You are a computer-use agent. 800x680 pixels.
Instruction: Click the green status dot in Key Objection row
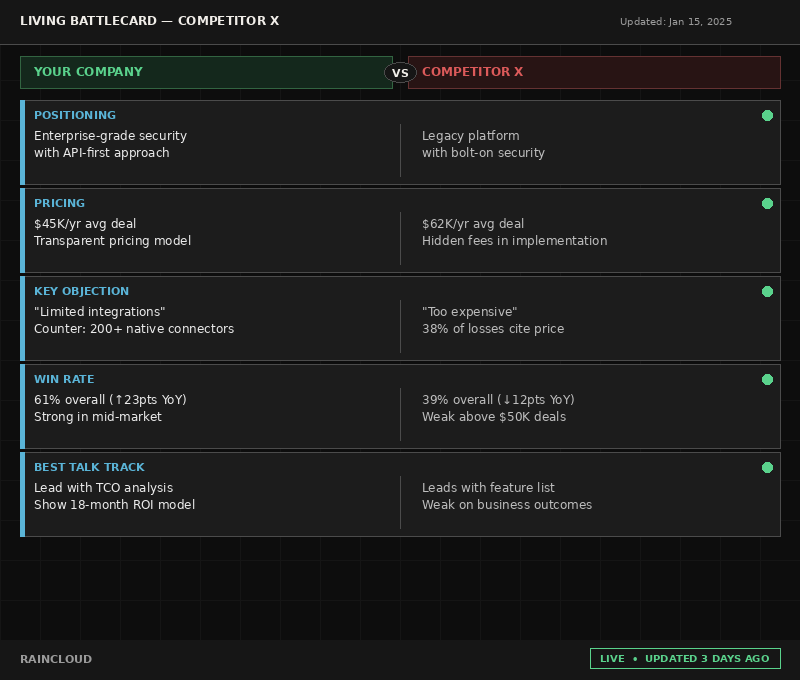[767, 291]
